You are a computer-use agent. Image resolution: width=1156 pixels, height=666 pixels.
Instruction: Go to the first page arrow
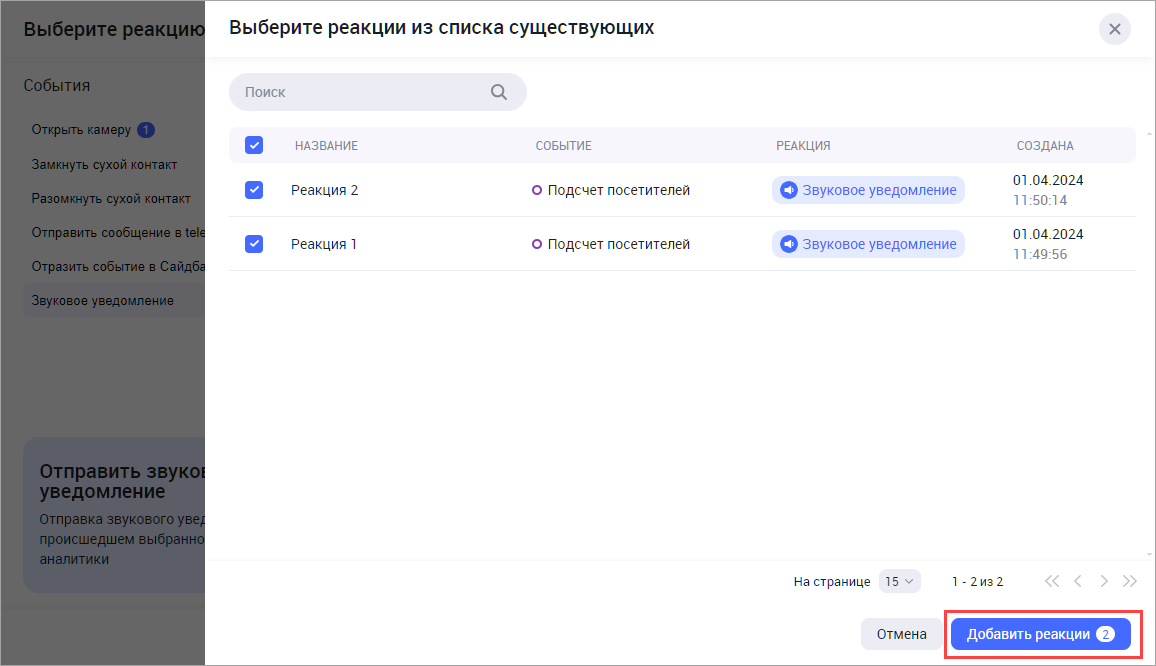(x=1051, y=581)
